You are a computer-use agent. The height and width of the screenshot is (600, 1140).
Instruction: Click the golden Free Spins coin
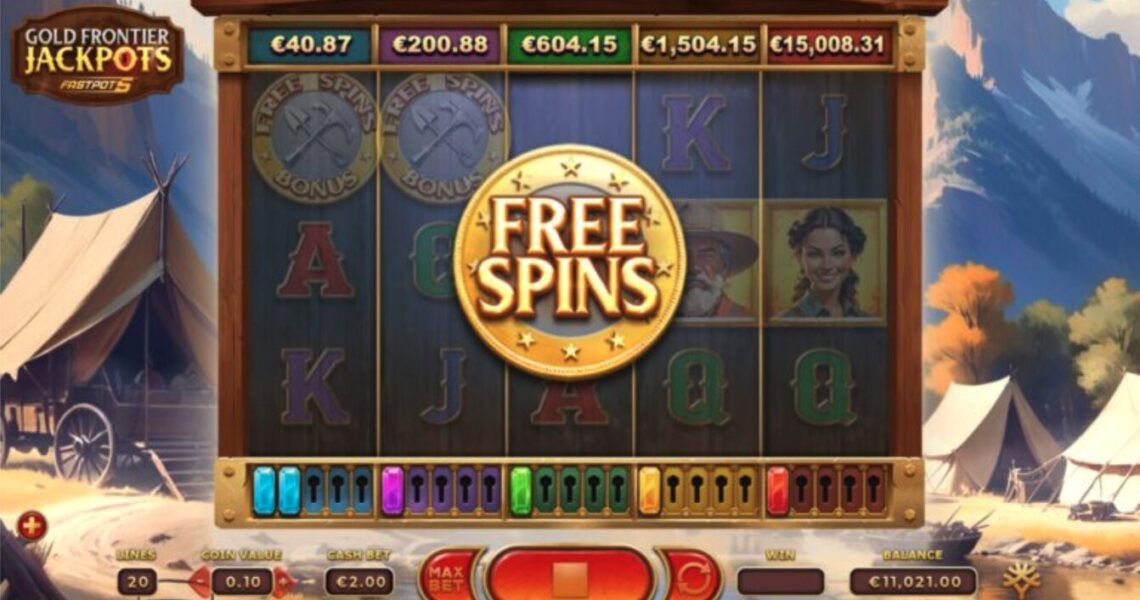click(569, 261)
